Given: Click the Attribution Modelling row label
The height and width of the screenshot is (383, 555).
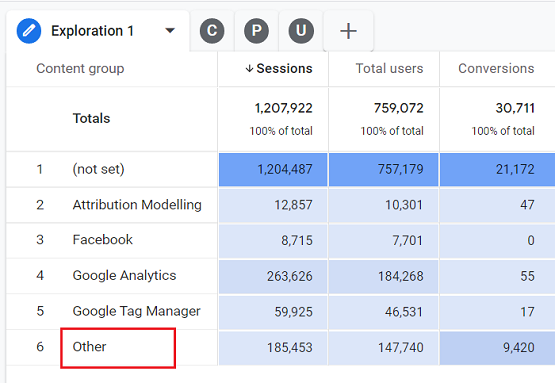Looking at the screenshot, I should click(137, 205).
